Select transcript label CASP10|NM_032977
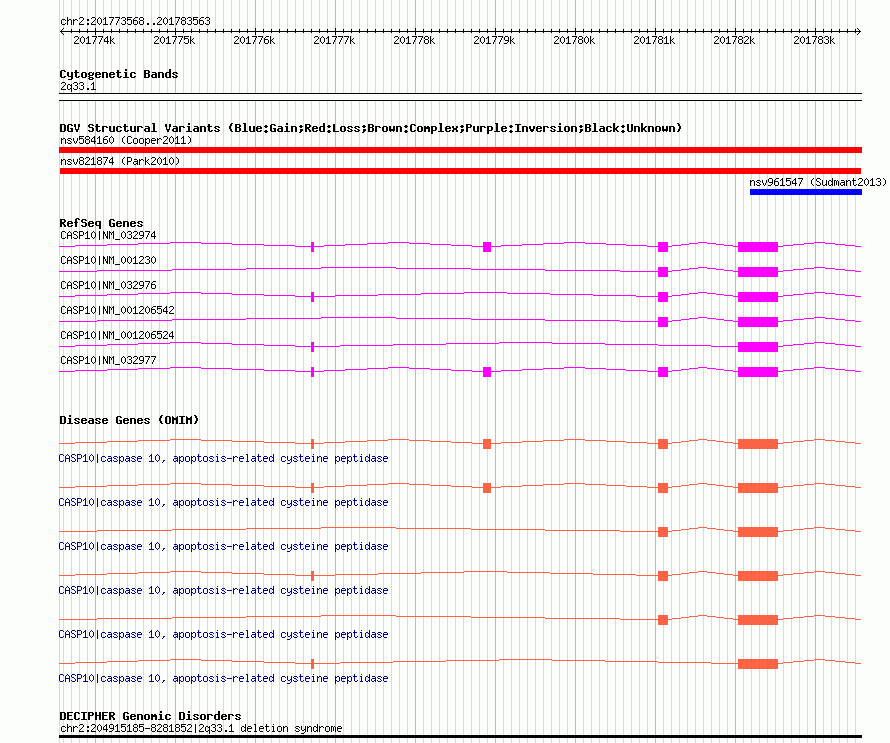 (x=108, y=360)
